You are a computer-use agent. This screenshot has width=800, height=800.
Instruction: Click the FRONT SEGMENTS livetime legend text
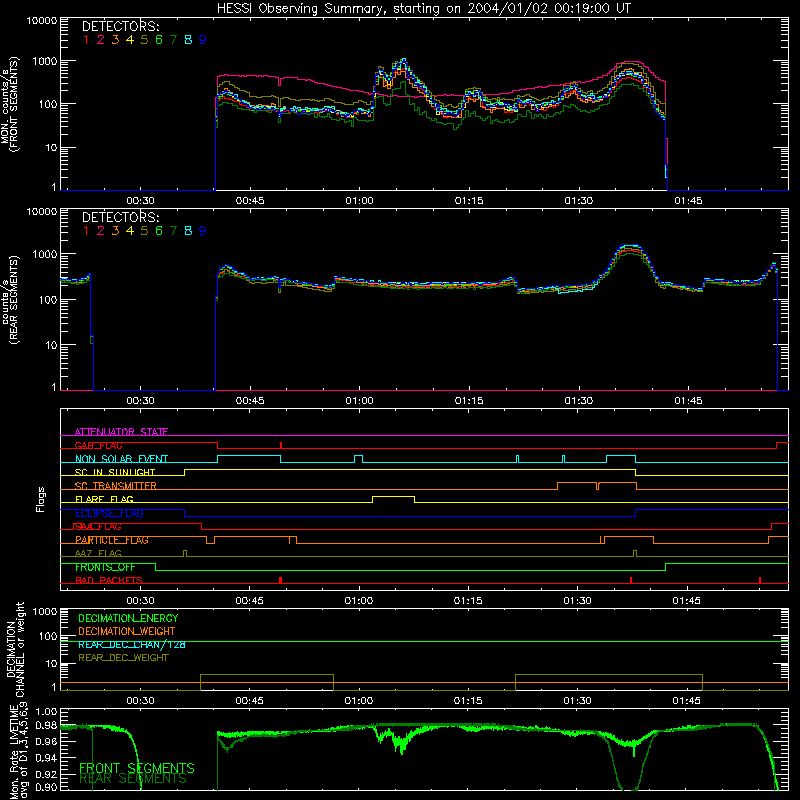click(x=137, y=768)
